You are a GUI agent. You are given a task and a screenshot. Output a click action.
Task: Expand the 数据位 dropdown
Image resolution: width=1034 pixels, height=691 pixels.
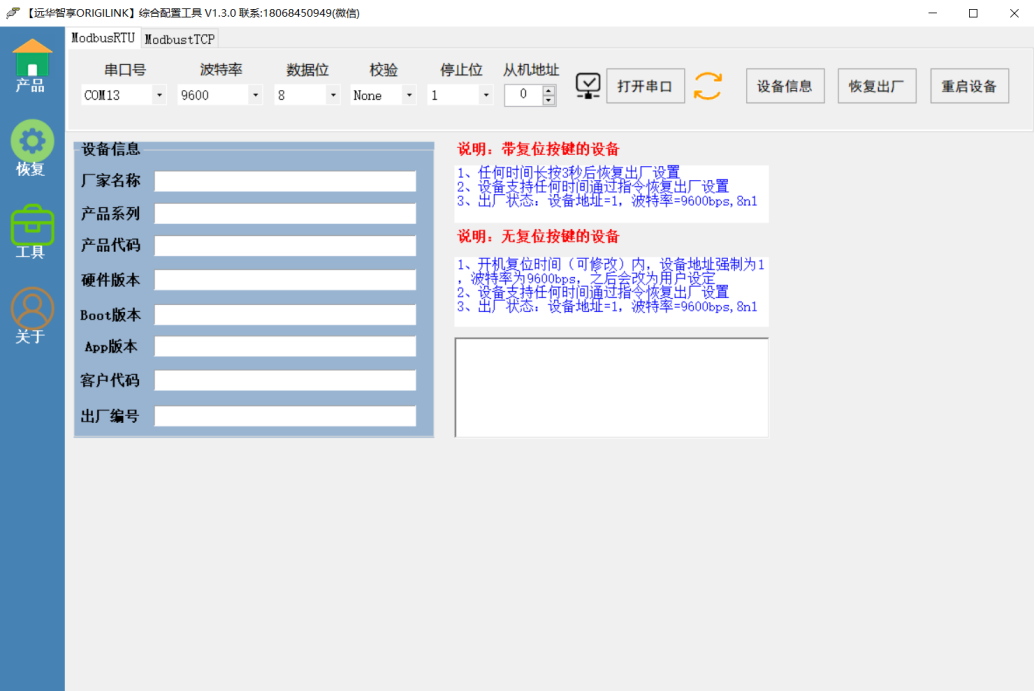point(332,95)
